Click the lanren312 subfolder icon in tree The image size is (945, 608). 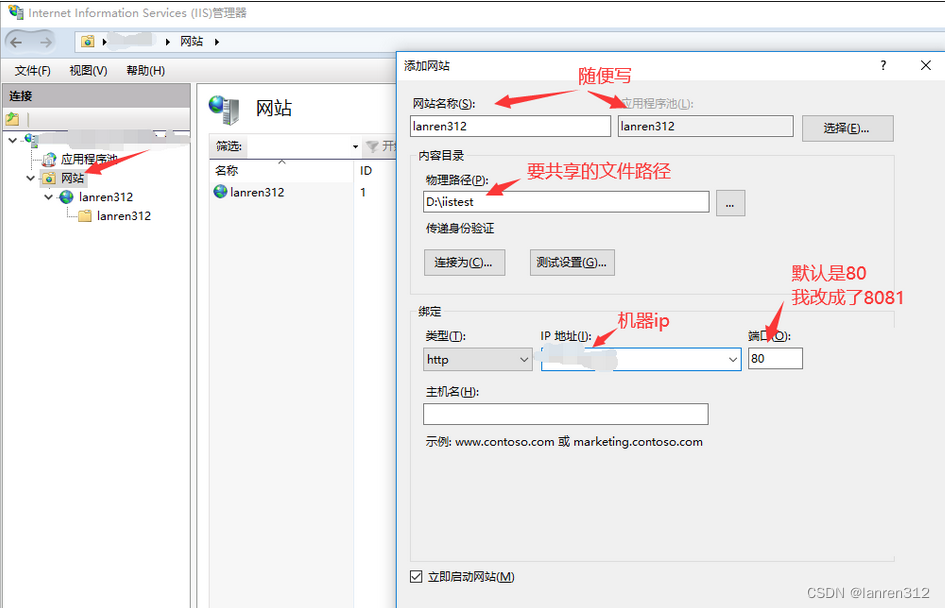[x=85, y=216]
